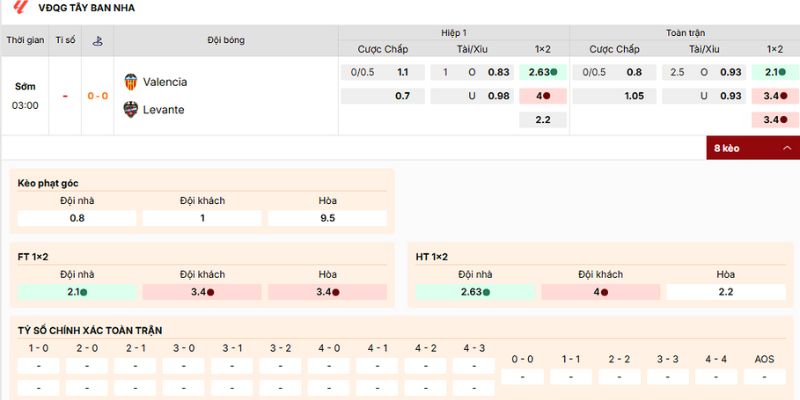800x400 pixels.
Task: Pick corner bet Đội nhà odds 0.8
Action: point(77,218)
